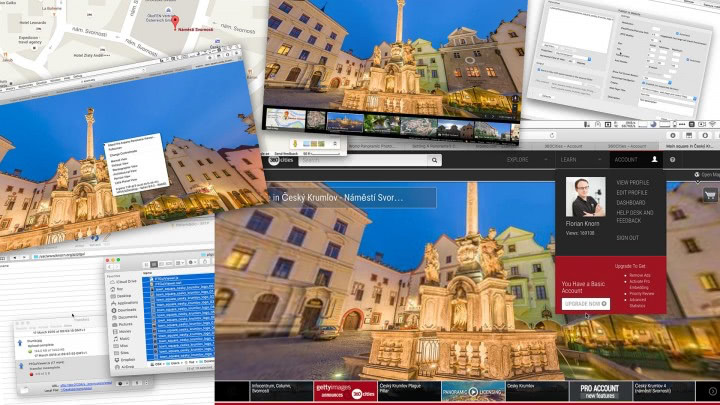Image resolution: width=720 pixels, height=405 pixels.
Task: Choose DASHBOARD in the account menu
Action: [x=631, y=202]
